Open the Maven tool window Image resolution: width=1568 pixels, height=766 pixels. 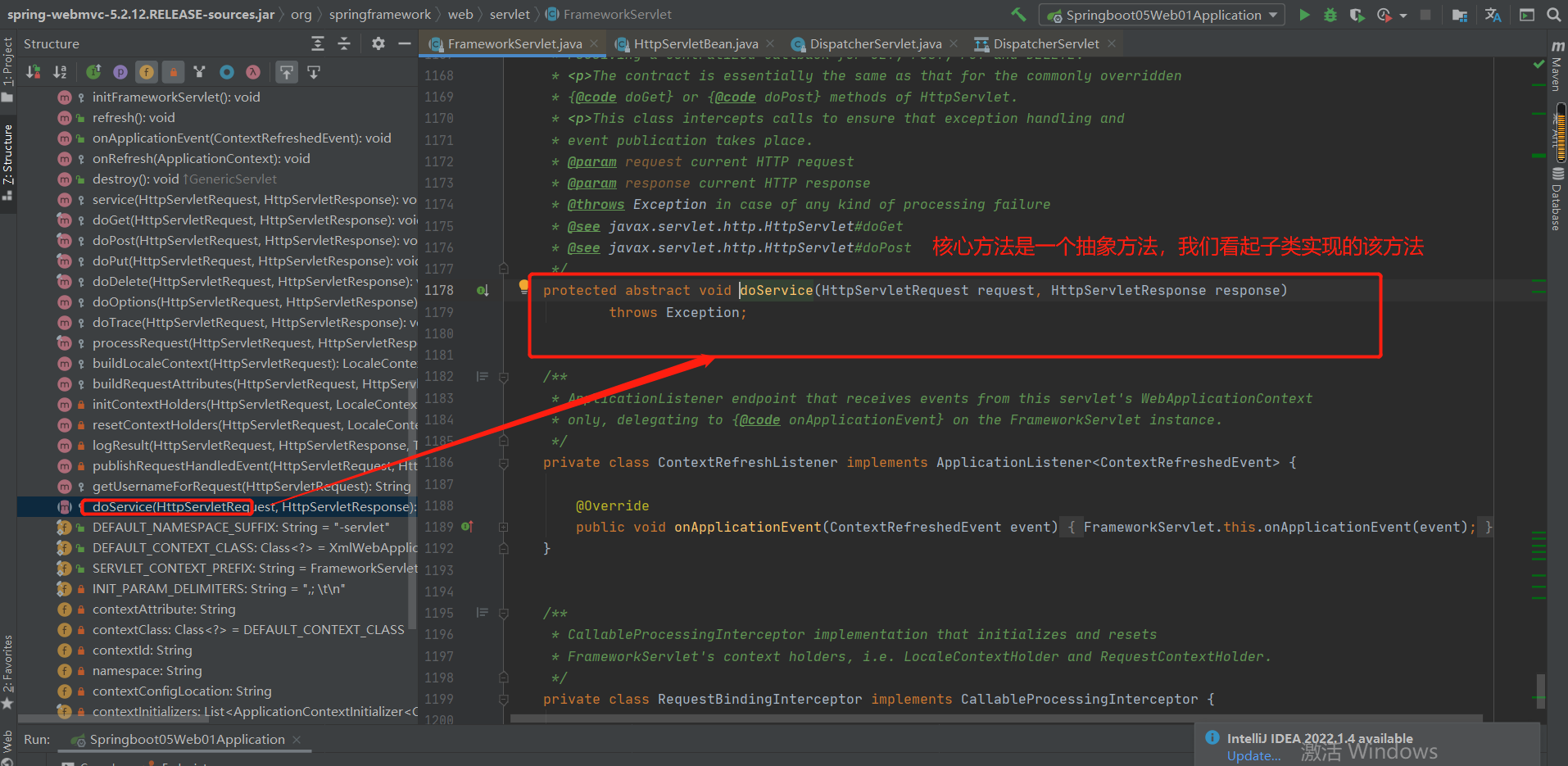pyautogui.click(x=1557, y=66)
